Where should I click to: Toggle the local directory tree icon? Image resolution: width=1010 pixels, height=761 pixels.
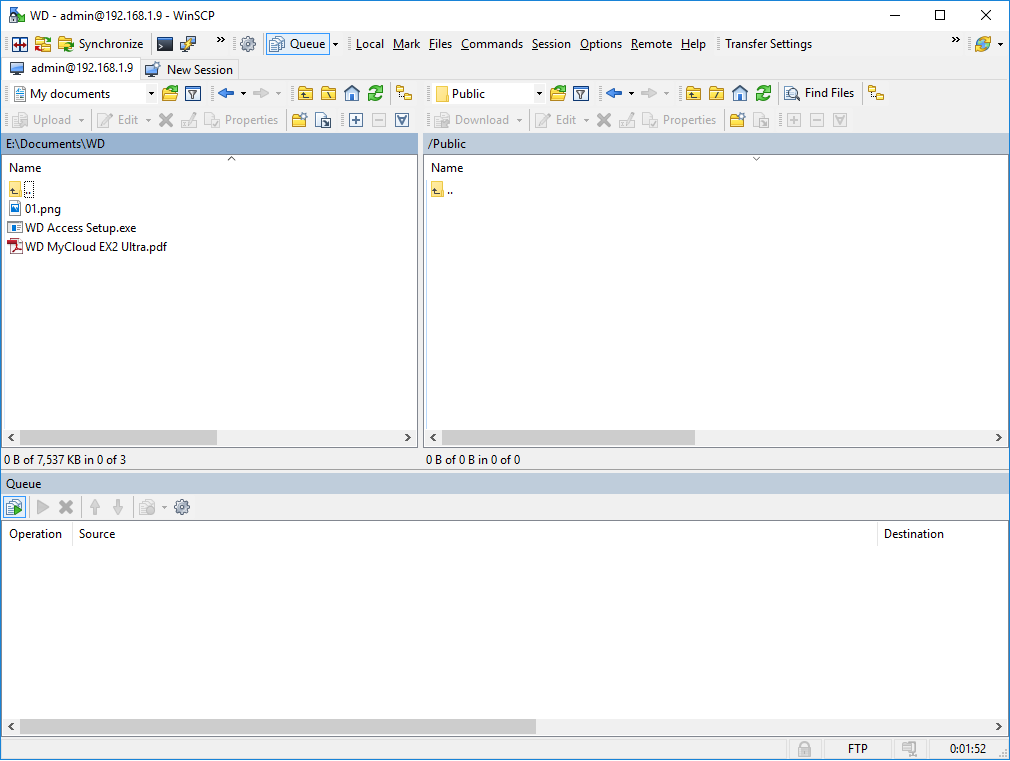(x=404, y=93)
